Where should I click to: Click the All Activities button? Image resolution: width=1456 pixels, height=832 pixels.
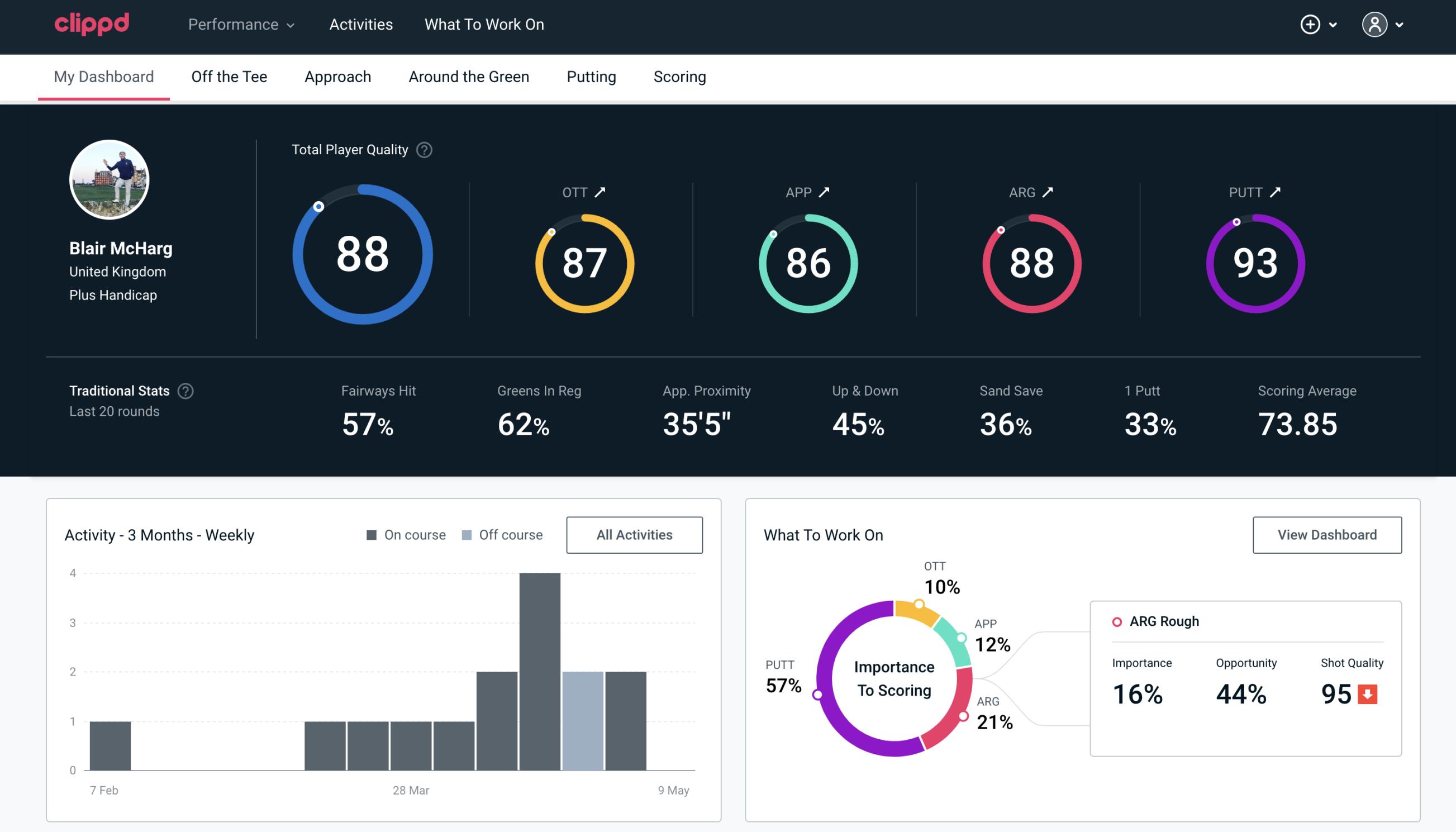634,534
